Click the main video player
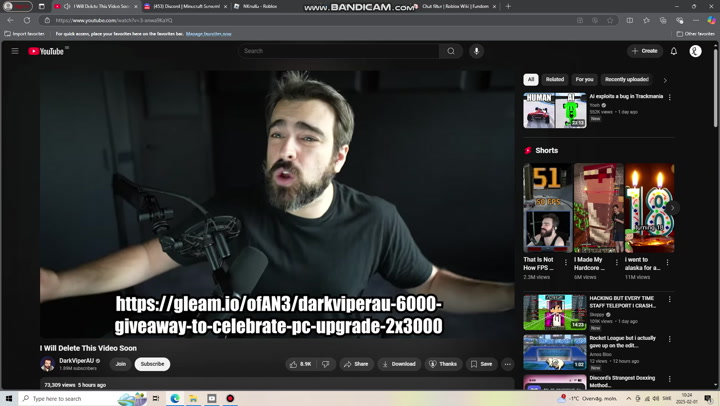 (x=277, y=204)
